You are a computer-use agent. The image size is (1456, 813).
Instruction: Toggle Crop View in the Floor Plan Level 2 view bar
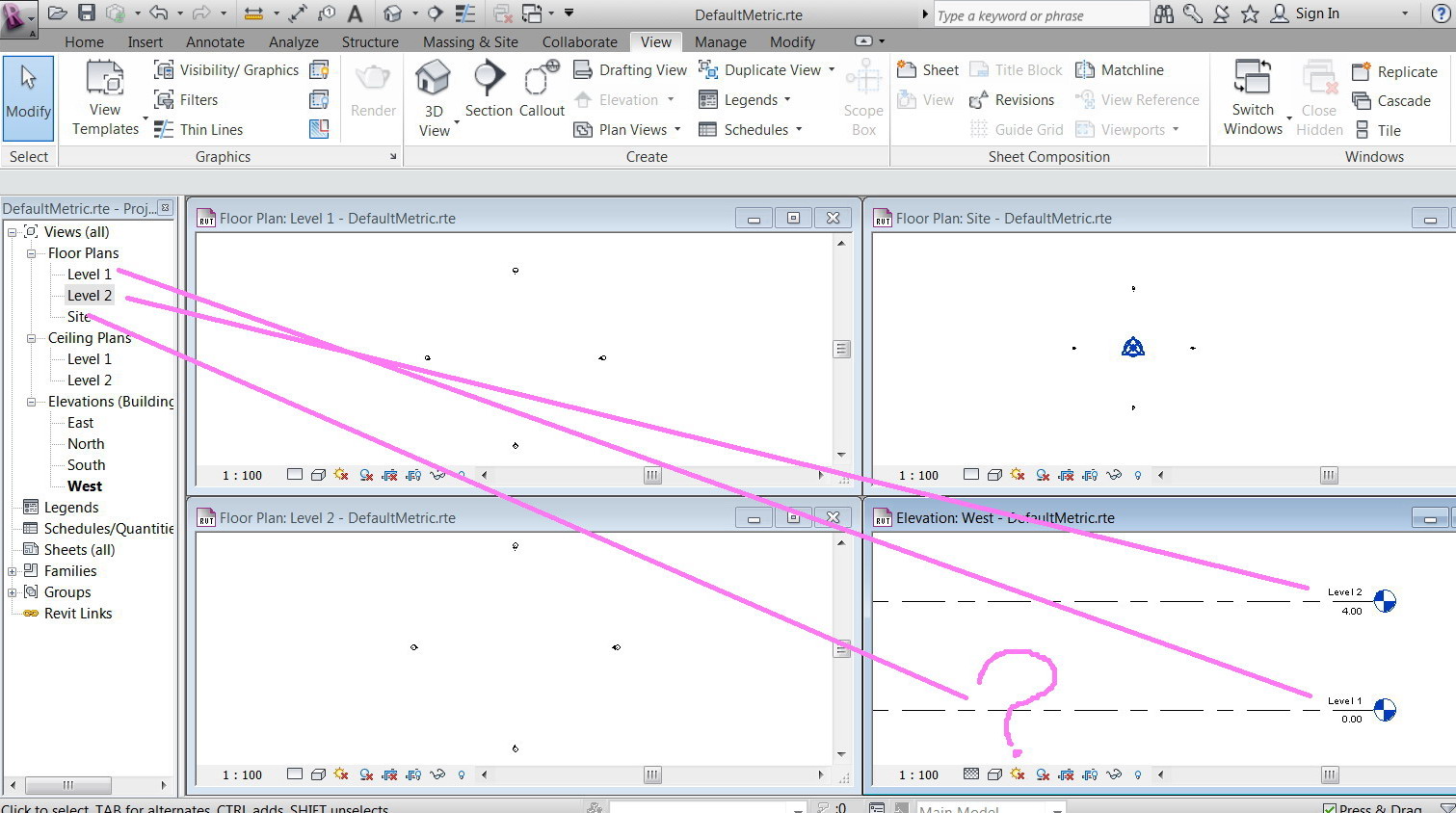[389, 774]
